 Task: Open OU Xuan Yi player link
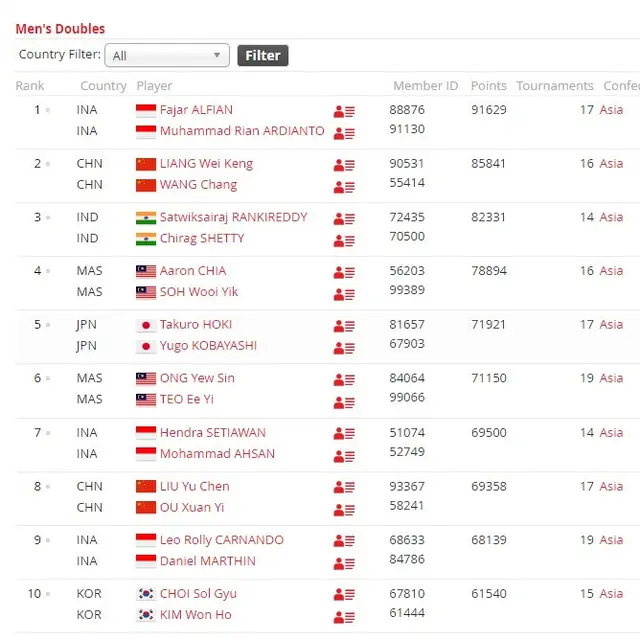coord(192,507)
